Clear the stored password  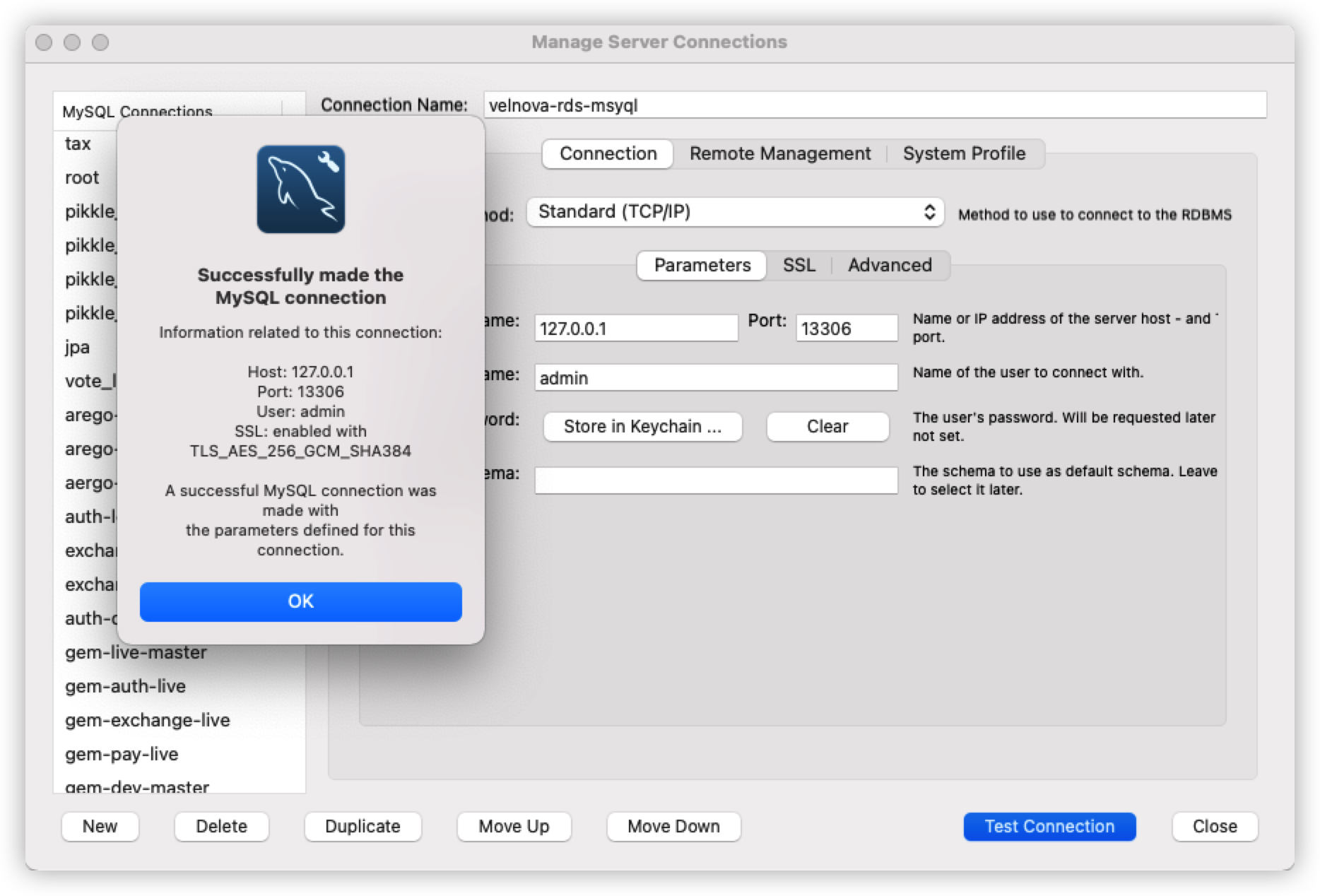point(827,427)
